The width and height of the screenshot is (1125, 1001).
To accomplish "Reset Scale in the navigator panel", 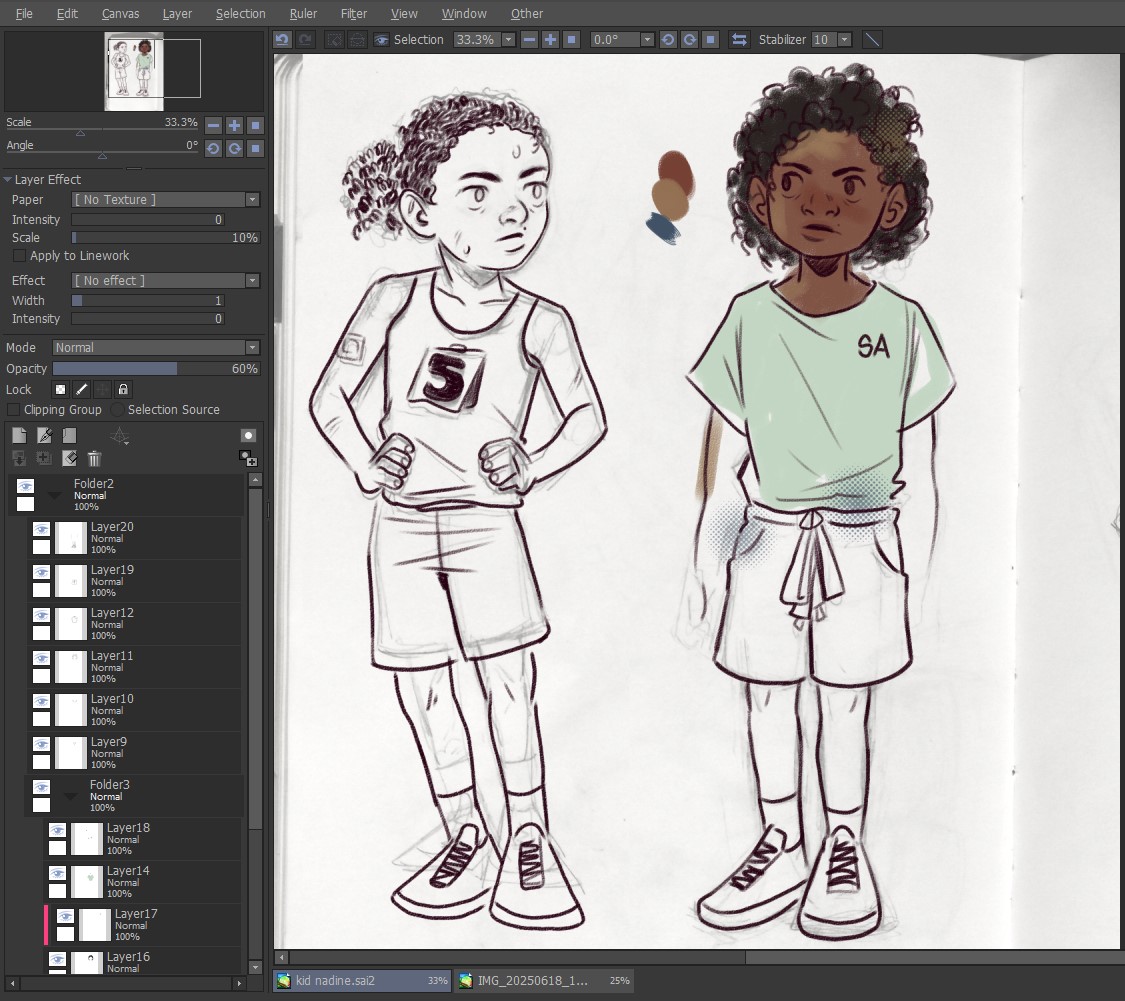I will pos(255,126).
